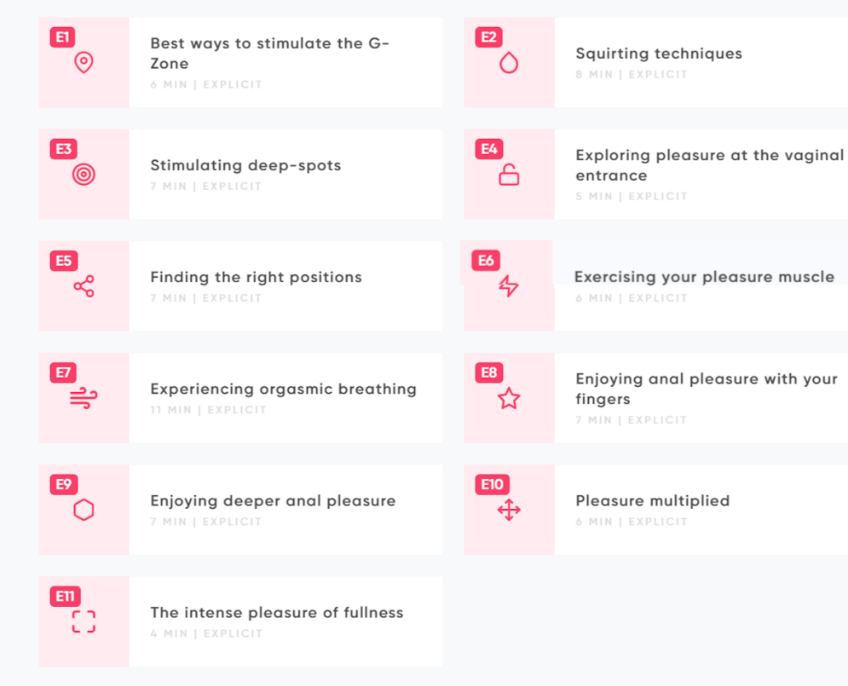Click the open padlock icon in E4
Screen dimensions: 848x686
[x=509, y=174]
